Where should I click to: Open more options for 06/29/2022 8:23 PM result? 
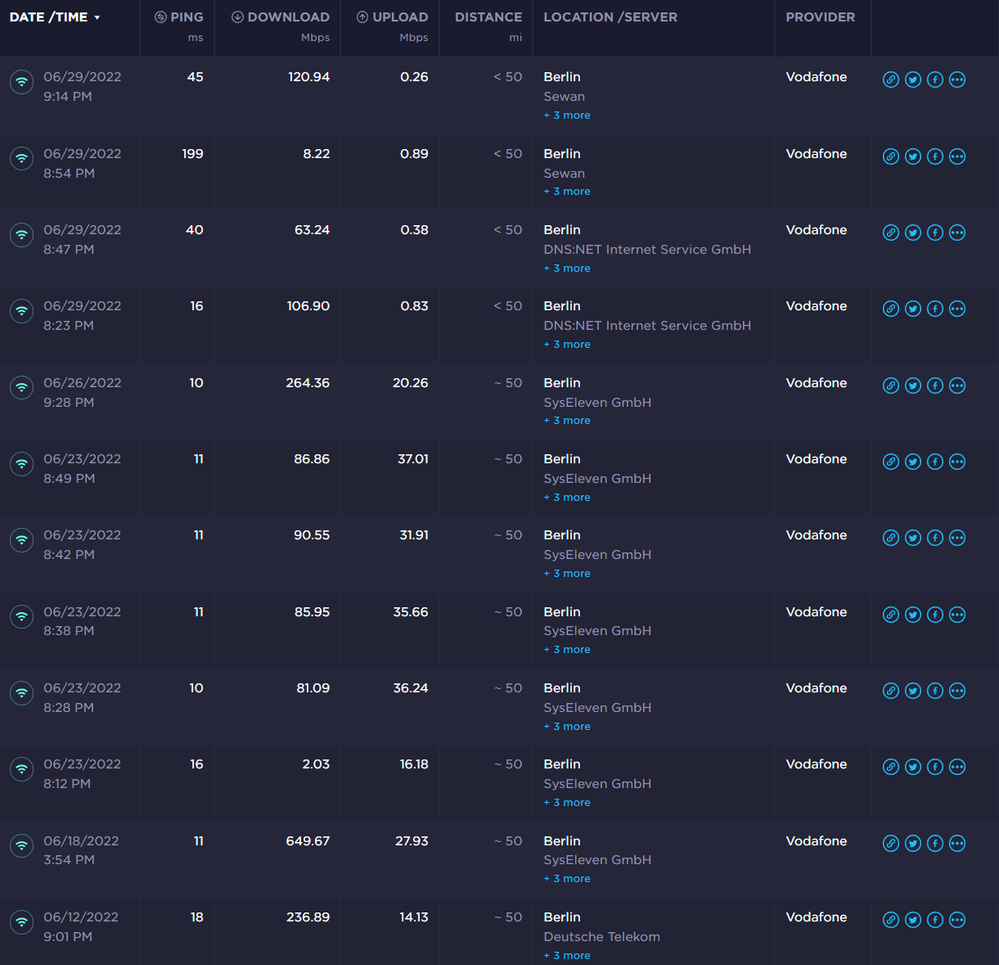pos(957,309)
